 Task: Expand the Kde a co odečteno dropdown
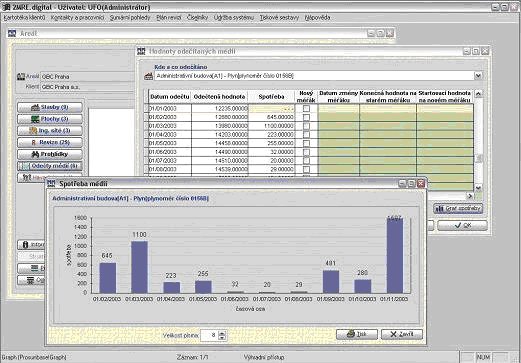(478, 76)
